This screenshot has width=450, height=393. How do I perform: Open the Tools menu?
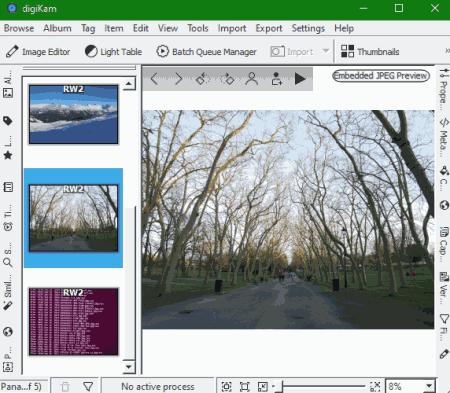coord(198,28)
